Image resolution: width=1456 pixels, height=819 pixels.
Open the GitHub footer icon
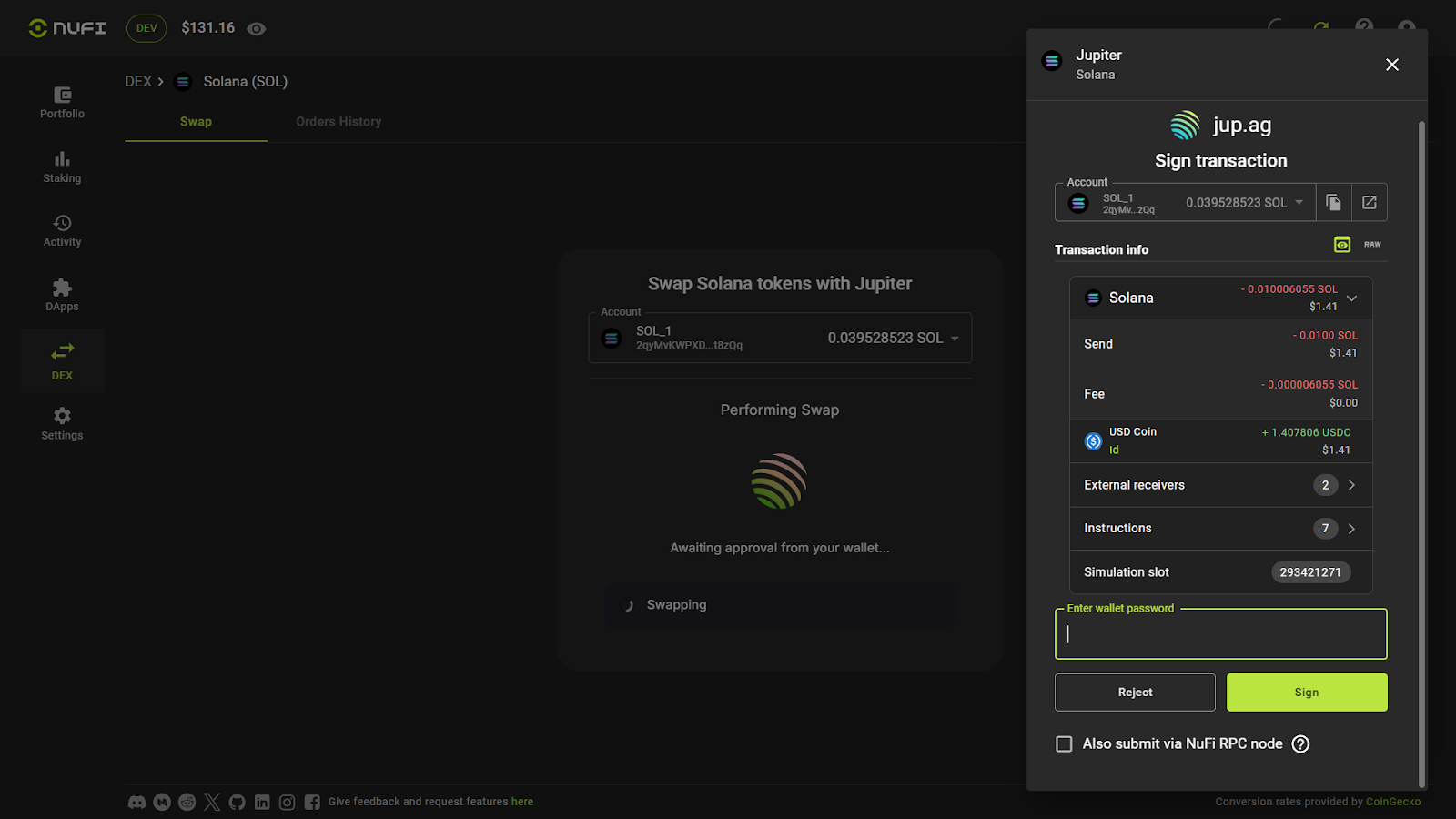pyautogui.click(x=237, y=802)
